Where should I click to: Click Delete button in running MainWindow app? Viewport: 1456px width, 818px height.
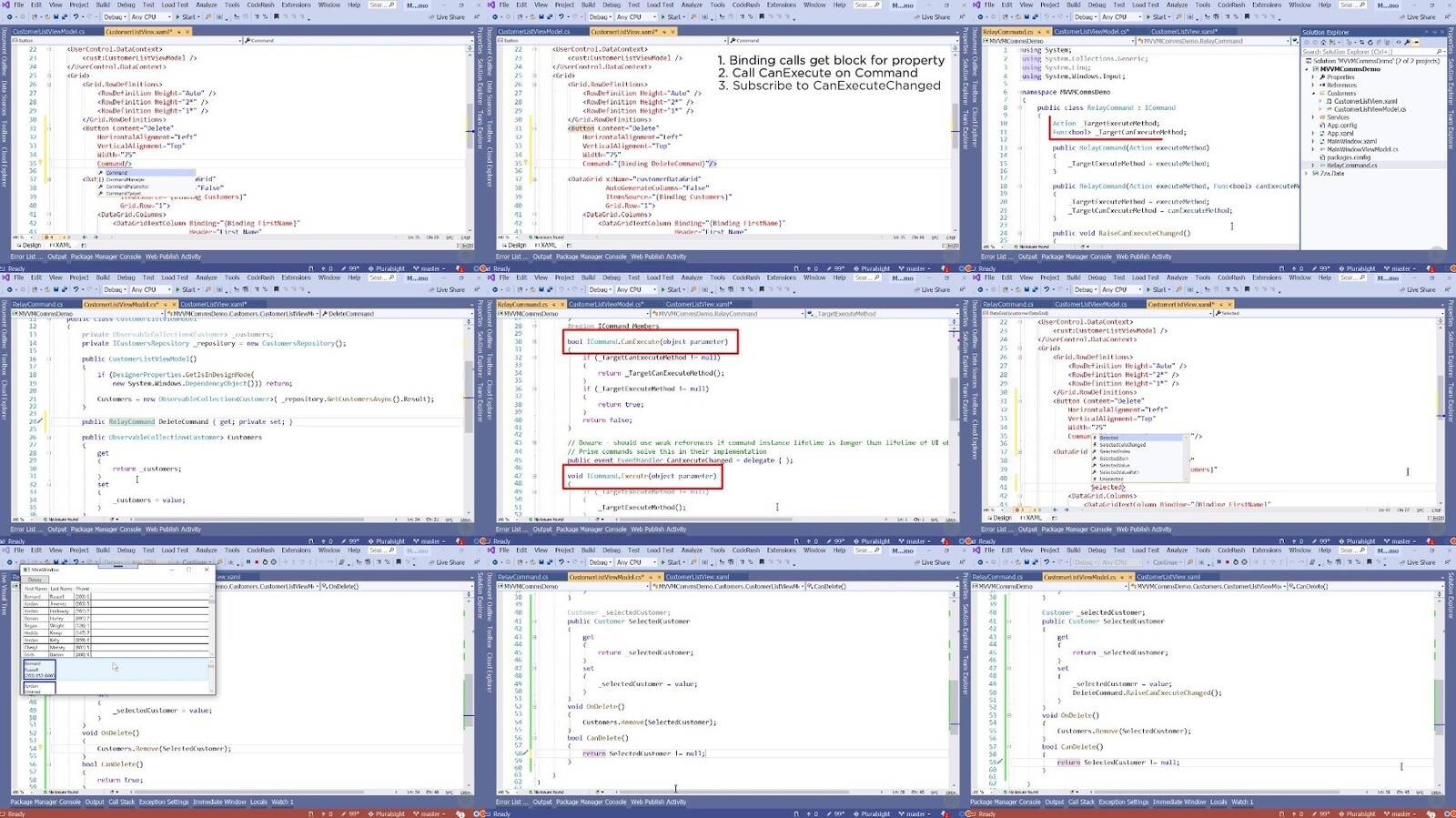35,580
